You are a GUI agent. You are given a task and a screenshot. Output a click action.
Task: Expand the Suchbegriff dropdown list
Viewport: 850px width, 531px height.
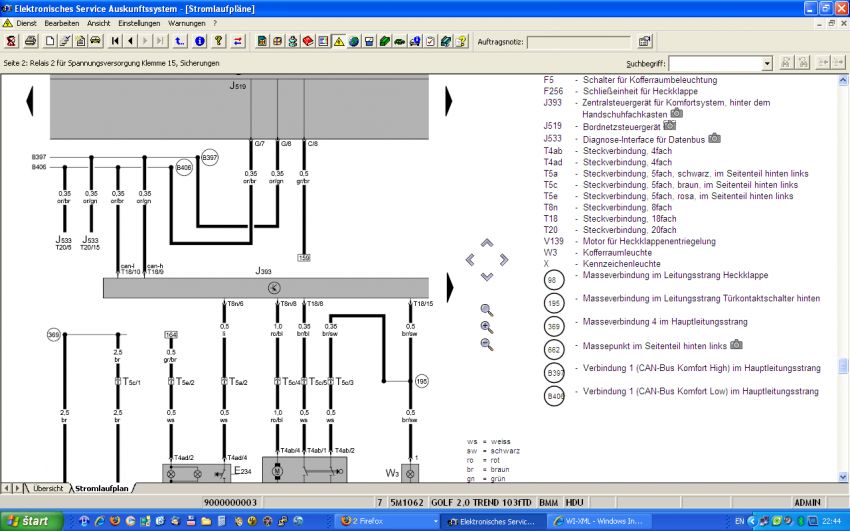[767, 63]
